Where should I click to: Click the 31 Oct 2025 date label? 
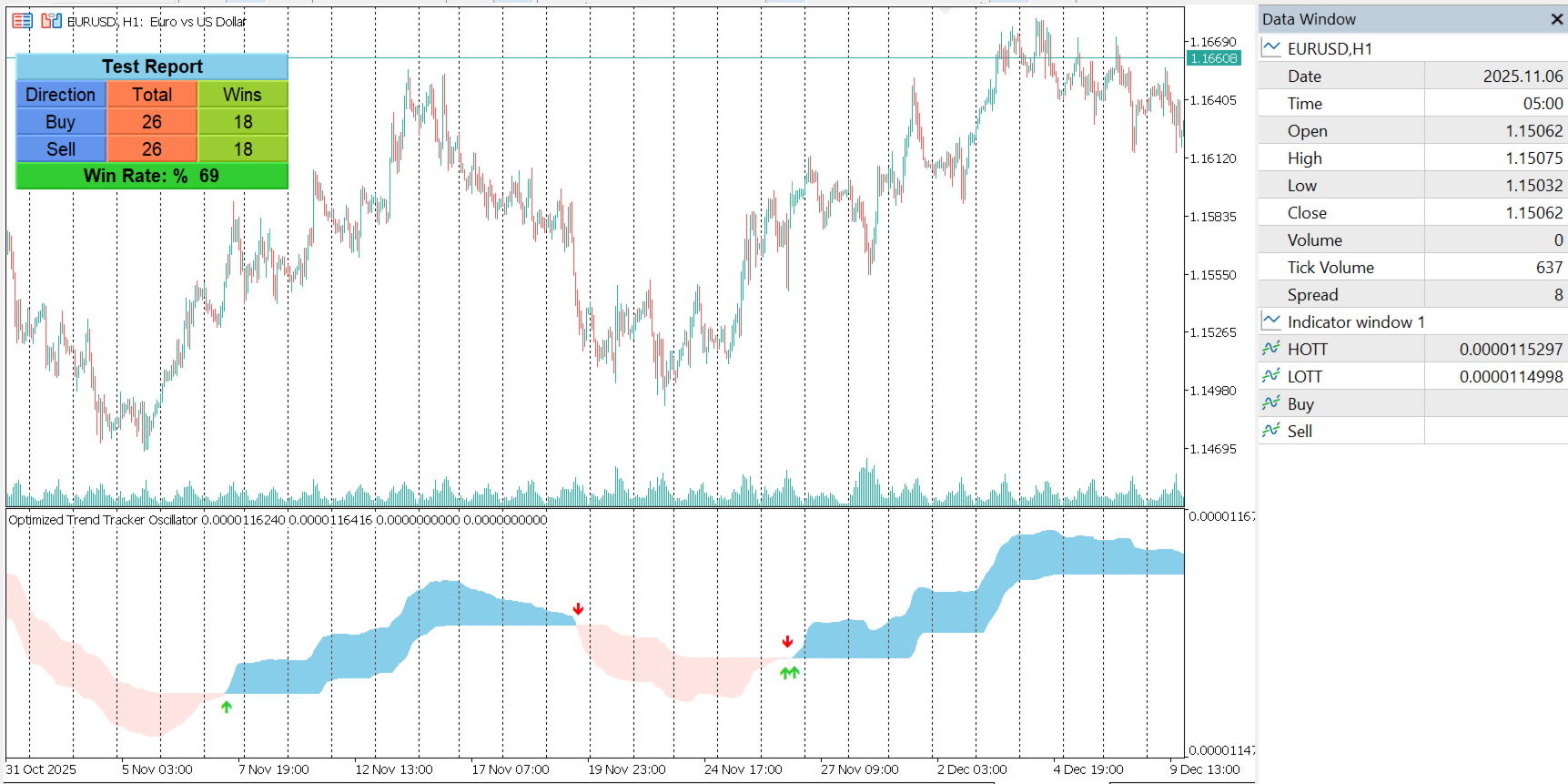pos(42,769)
